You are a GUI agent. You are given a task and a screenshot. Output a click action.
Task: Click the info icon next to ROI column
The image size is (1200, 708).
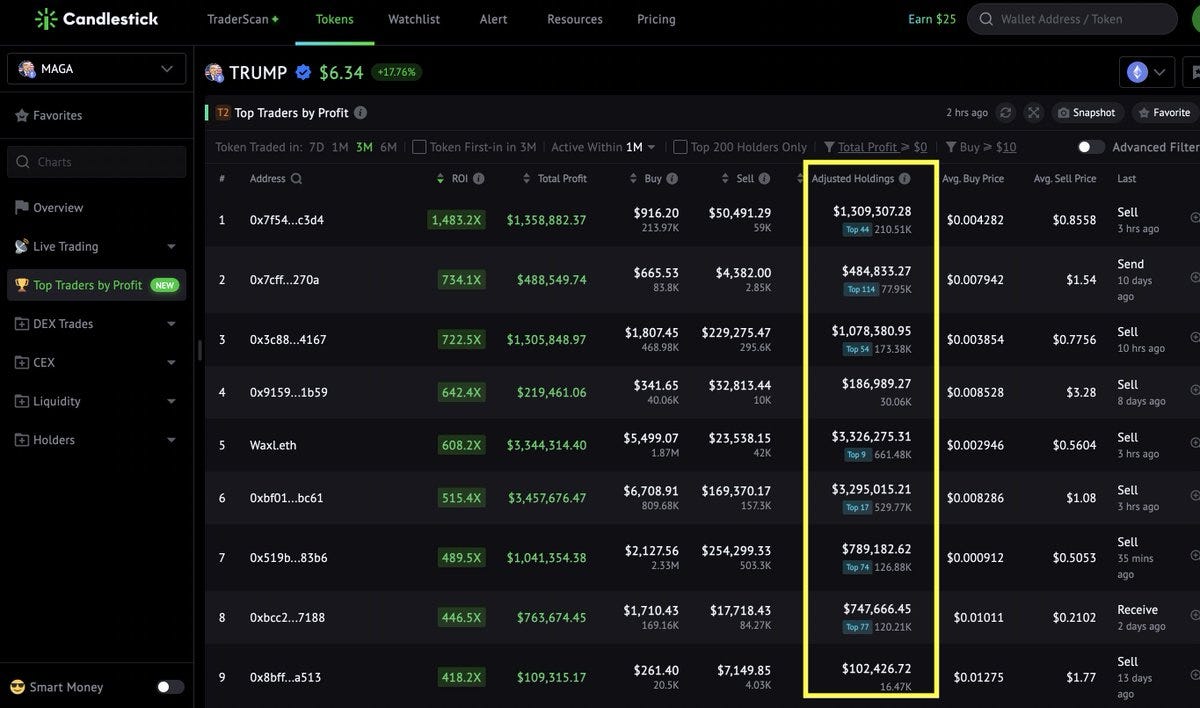[479, 179]
